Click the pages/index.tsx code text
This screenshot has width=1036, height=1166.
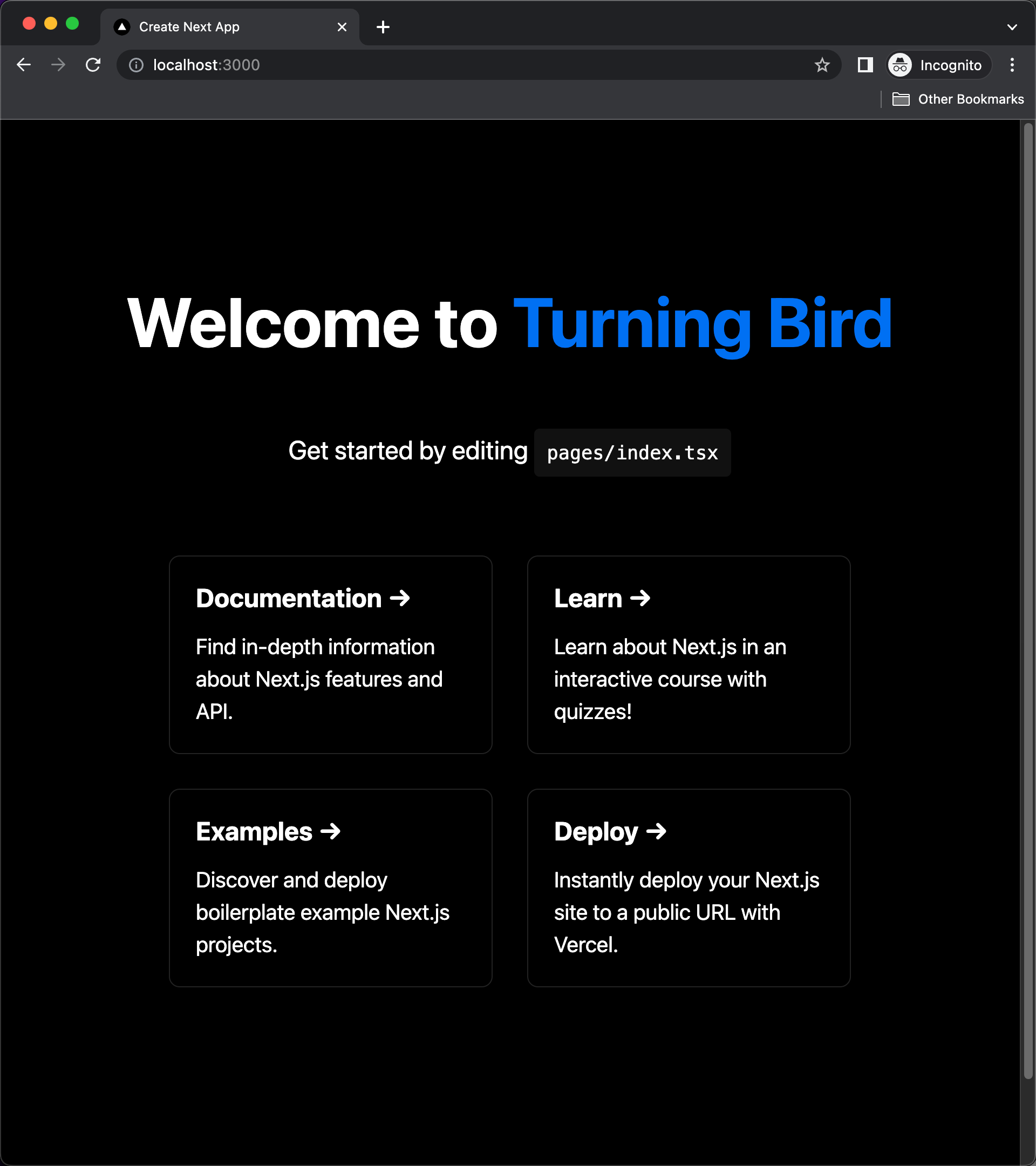tap(632, 453)
